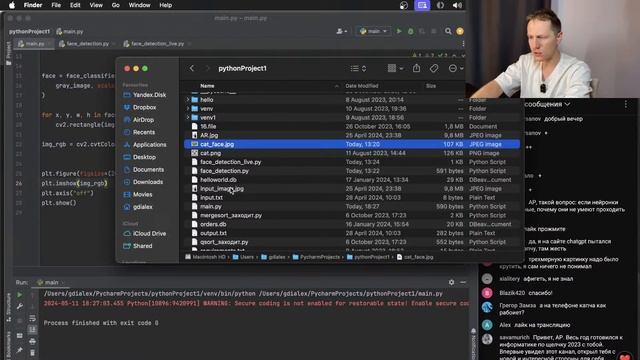Click the Finder Share icon
This screenshot has width=640, height=360.
(x=416, y=68)
